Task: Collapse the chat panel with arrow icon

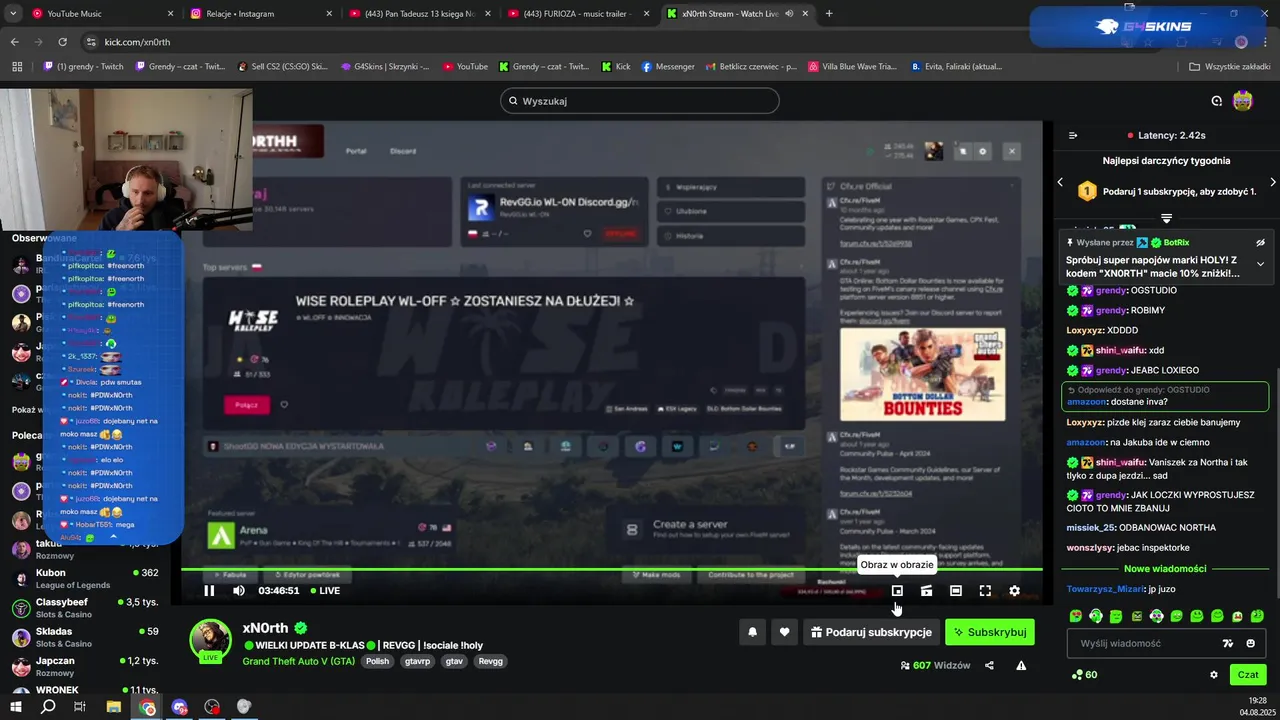Action: [1073, 135]
